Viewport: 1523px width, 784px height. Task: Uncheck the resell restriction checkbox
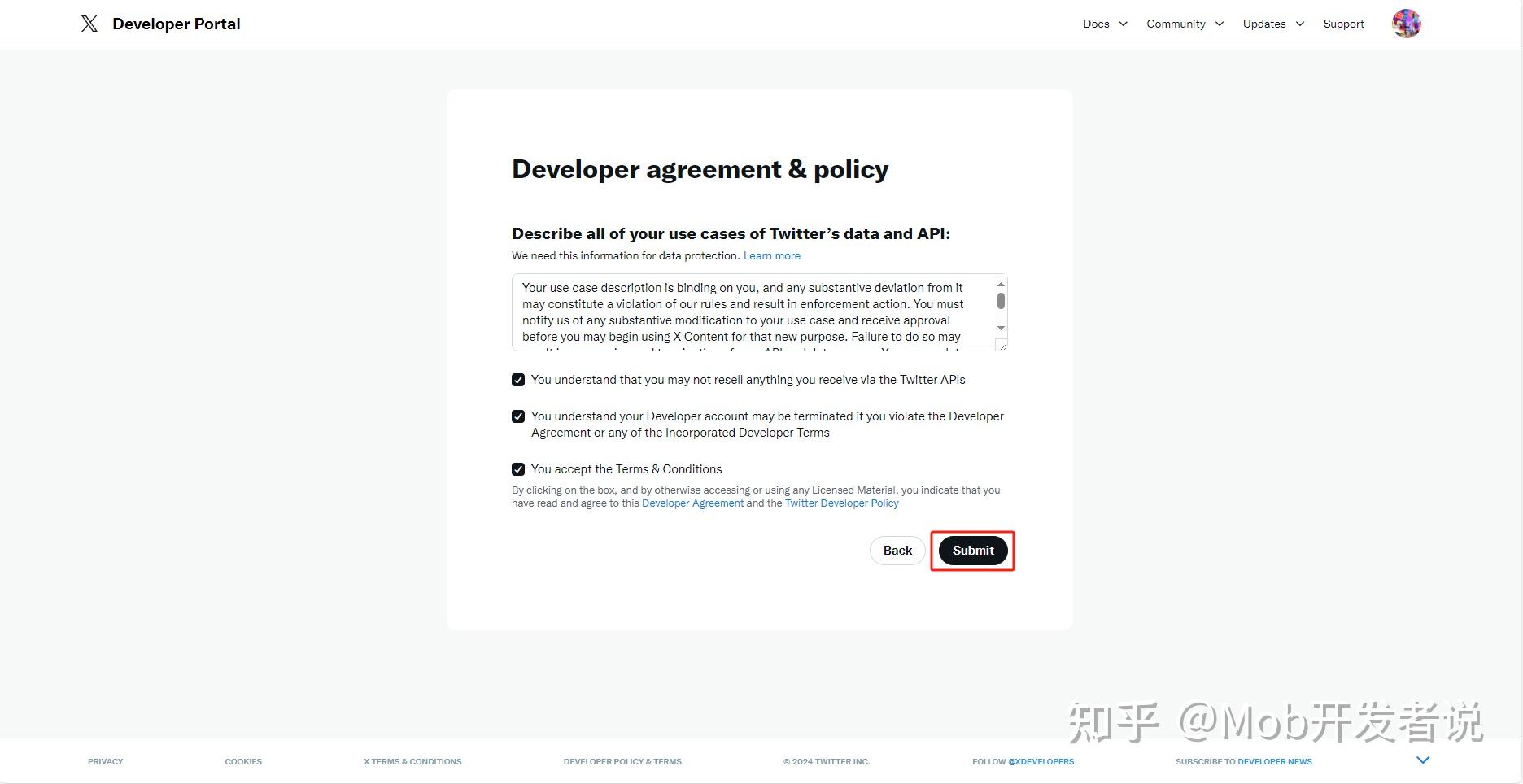tap(518, 379)
